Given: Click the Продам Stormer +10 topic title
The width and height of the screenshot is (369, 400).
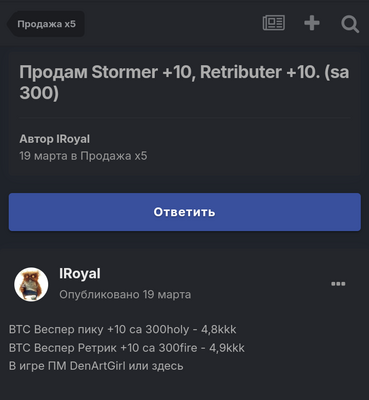Looking at the screenshot, I should 184,82.
